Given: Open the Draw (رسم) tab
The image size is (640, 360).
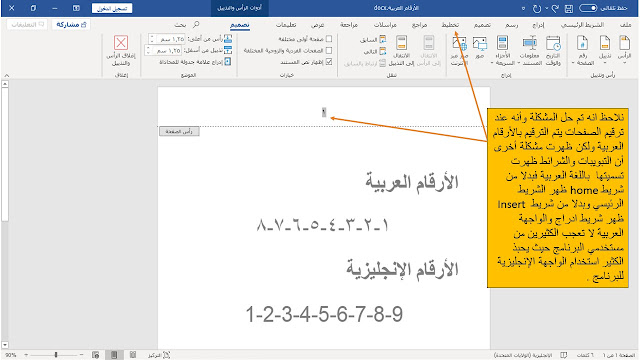Looking at the screenshot, I should tap(511, 25).
